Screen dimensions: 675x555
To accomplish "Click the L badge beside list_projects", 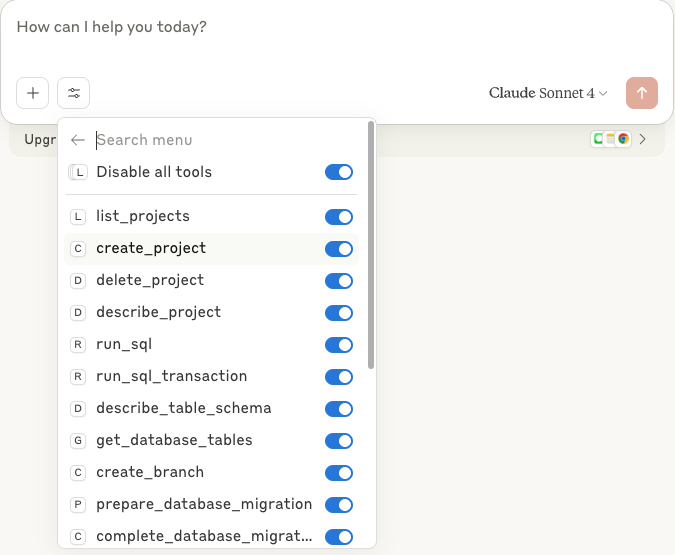I will click(78, 217).
